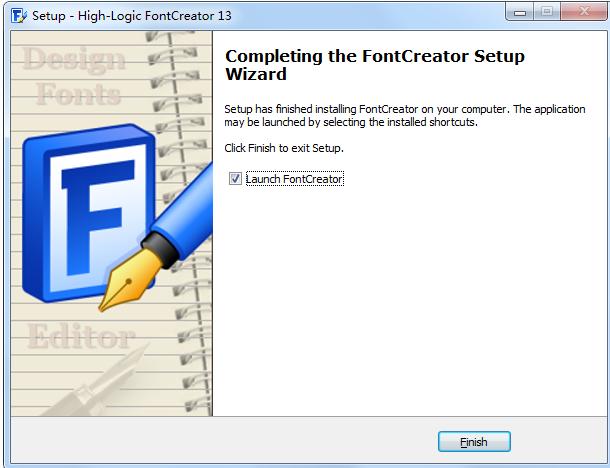Viewport: 610px width, 468px height.
Task: Click the Completing the FontCreator Setup Wizard heading
Action: pos(375,65)
